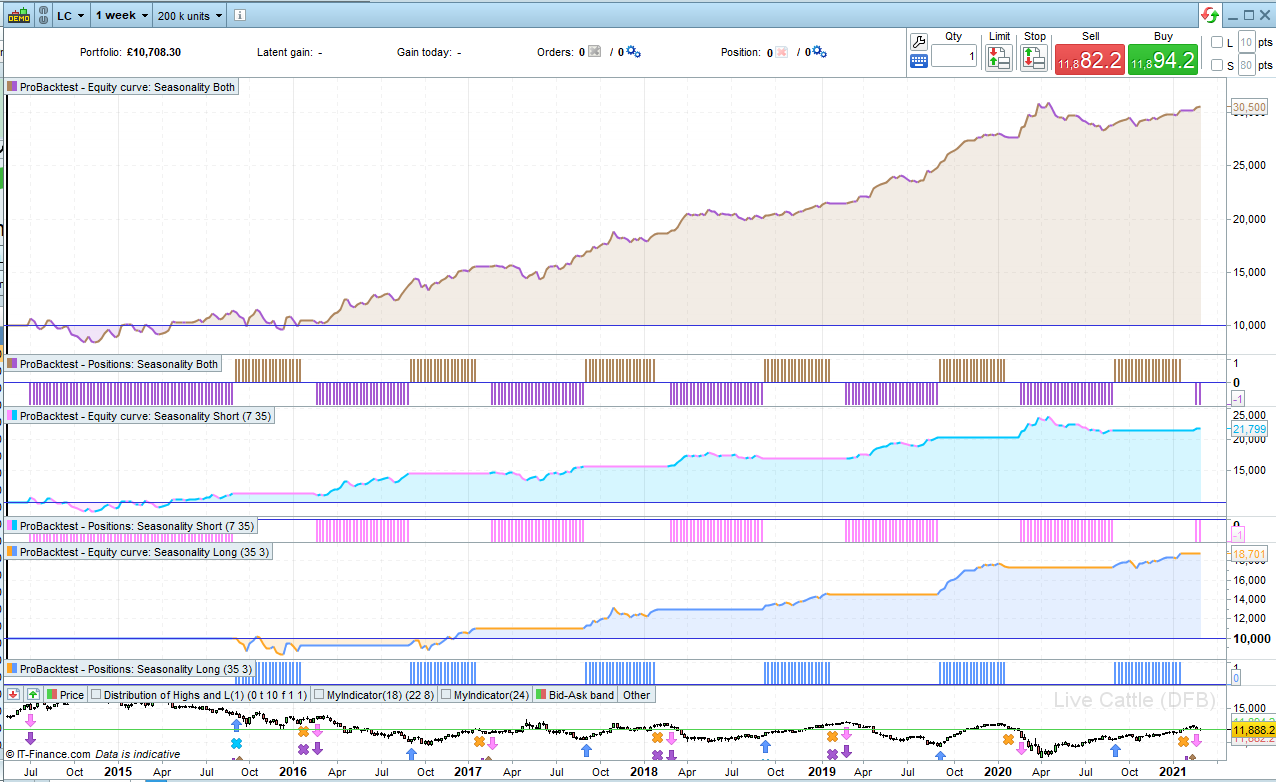Close position with pink X icon
Viewport: 1276px width, 782px height.
pos(782,52)
